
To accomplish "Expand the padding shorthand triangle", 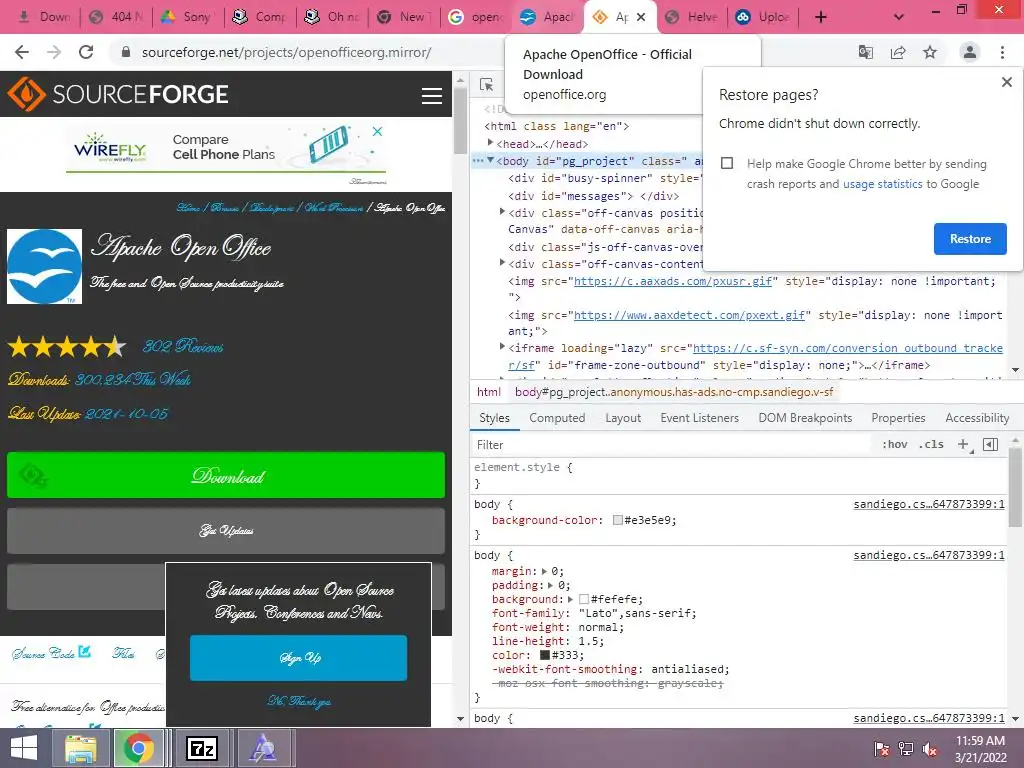I will 551,585.
